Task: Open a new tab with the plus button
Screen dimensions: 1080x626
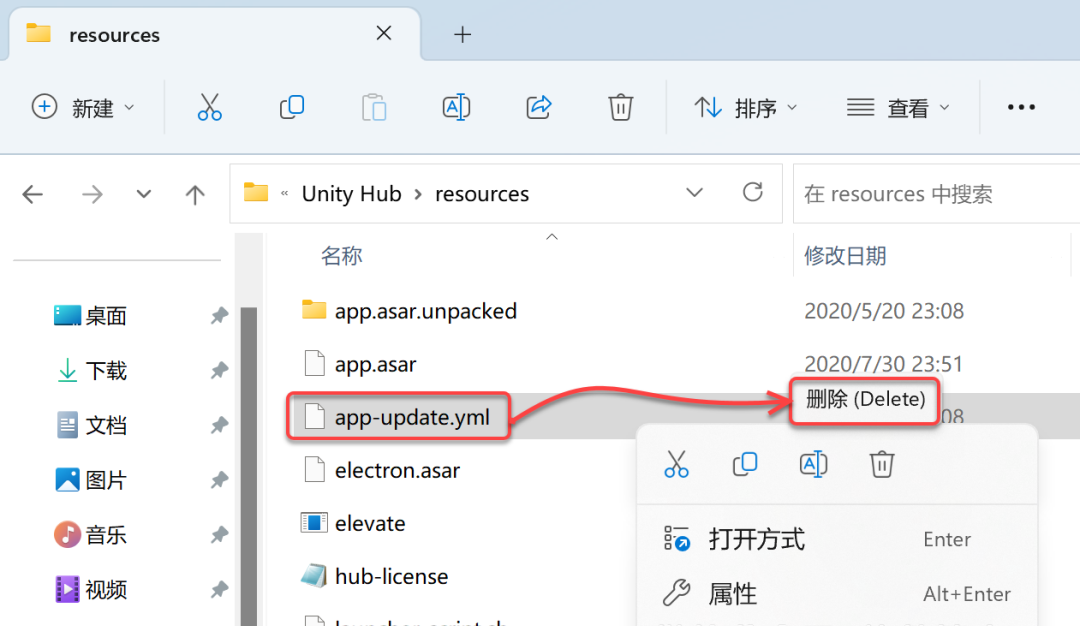Action: tap(462, 34)
